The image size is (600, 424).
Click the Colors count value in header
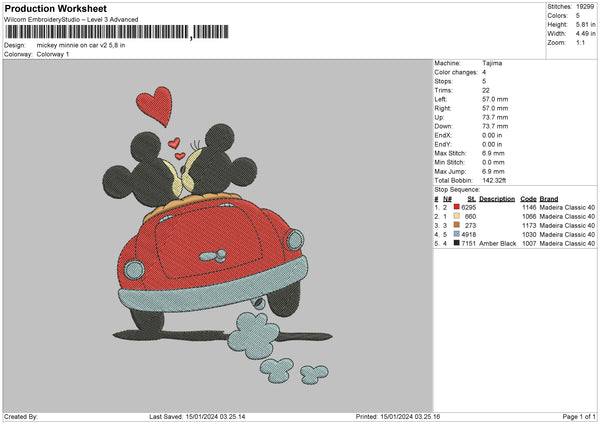578,16
